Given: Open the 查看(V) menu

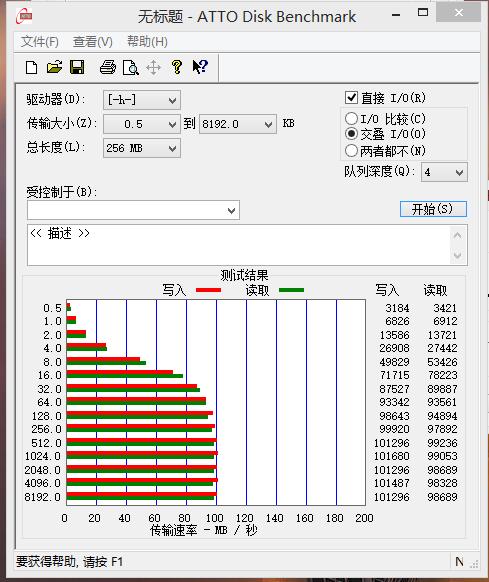Looking at the screenshot, I should point(93,42).
